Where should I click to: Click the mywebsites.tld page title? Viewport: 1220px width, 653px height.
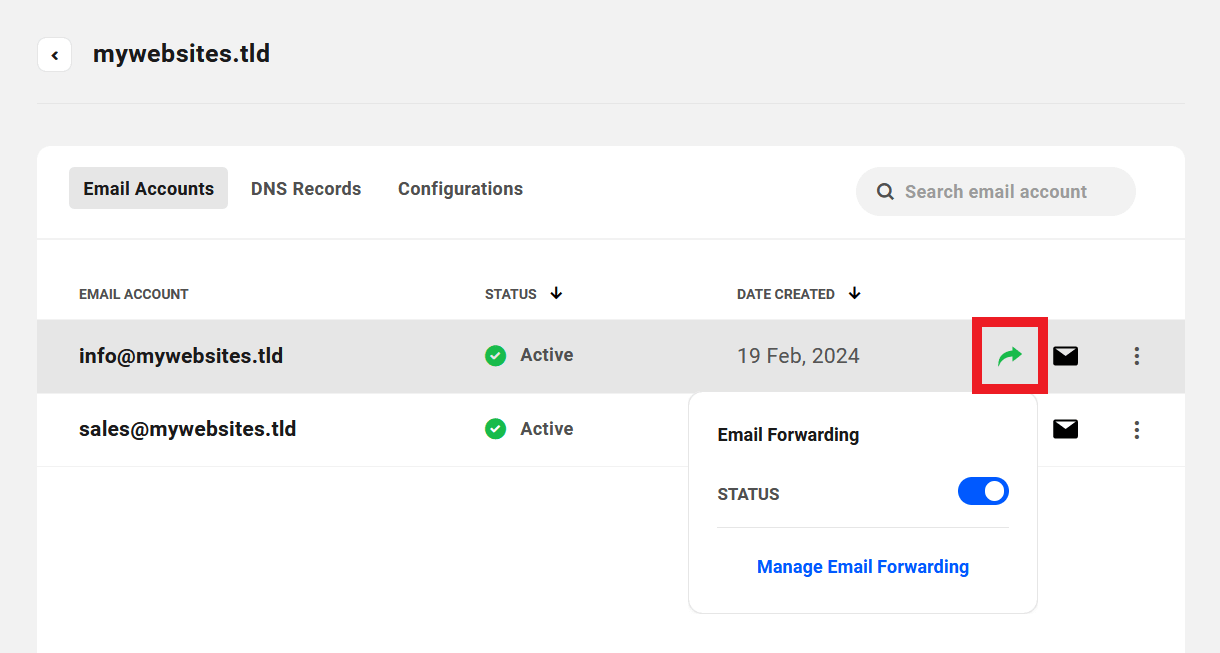[x=181, y=53]
